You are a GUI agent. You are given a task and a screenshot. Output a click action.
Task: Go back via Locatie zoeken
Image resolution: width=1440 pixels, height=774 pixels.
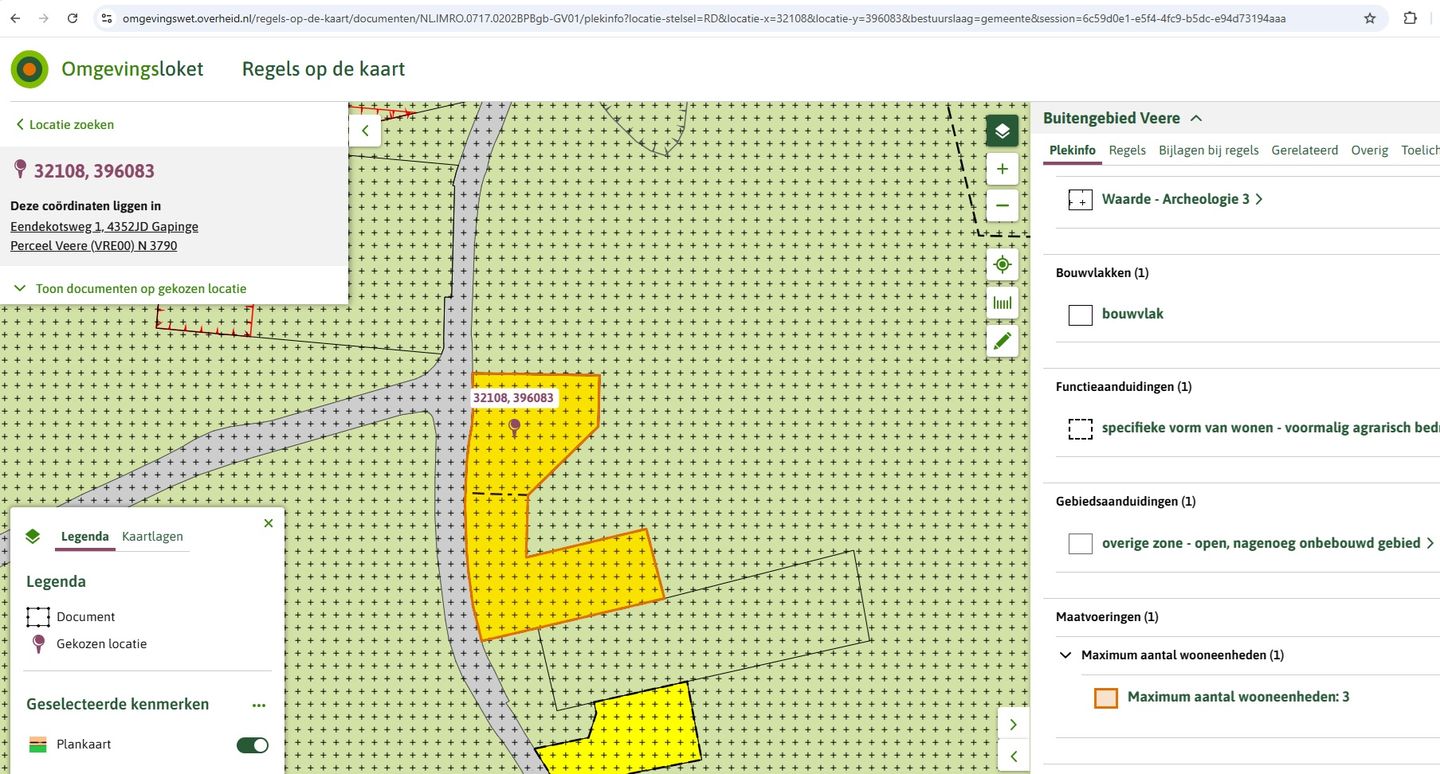[x=65, y=125]
